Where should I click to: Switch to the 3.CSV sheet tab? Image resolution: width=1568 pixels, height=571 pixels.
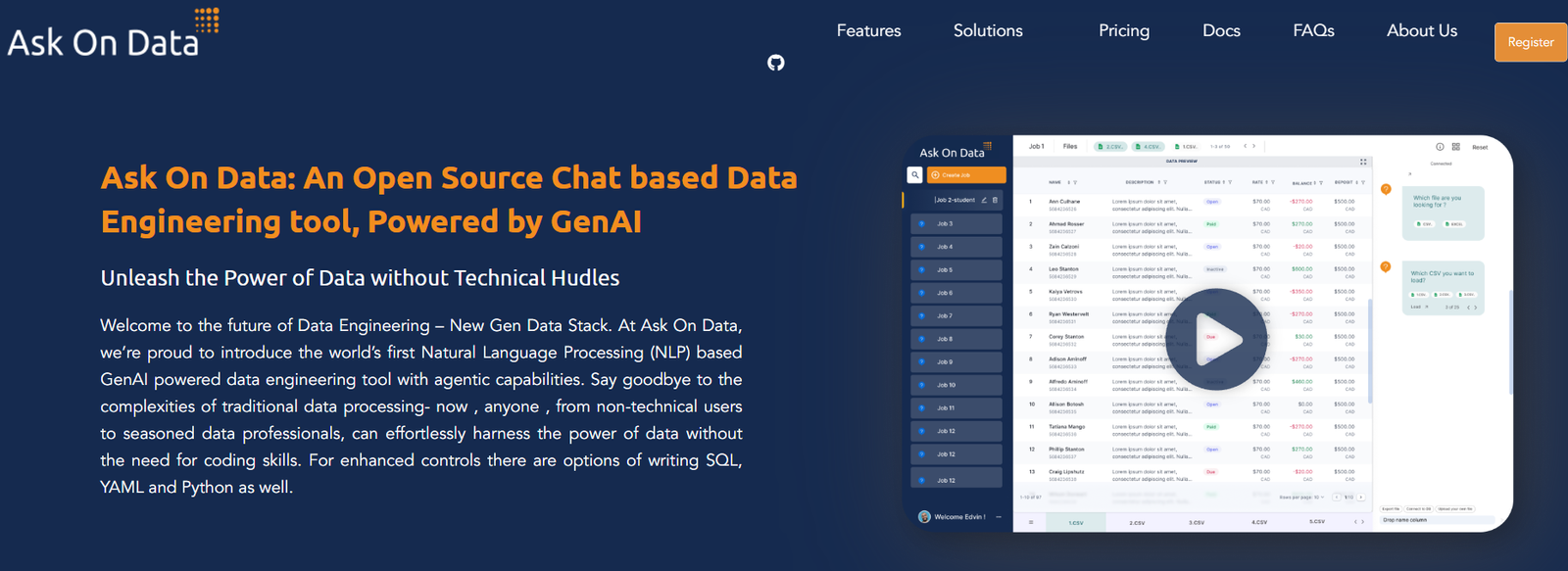click(1197, 523)
